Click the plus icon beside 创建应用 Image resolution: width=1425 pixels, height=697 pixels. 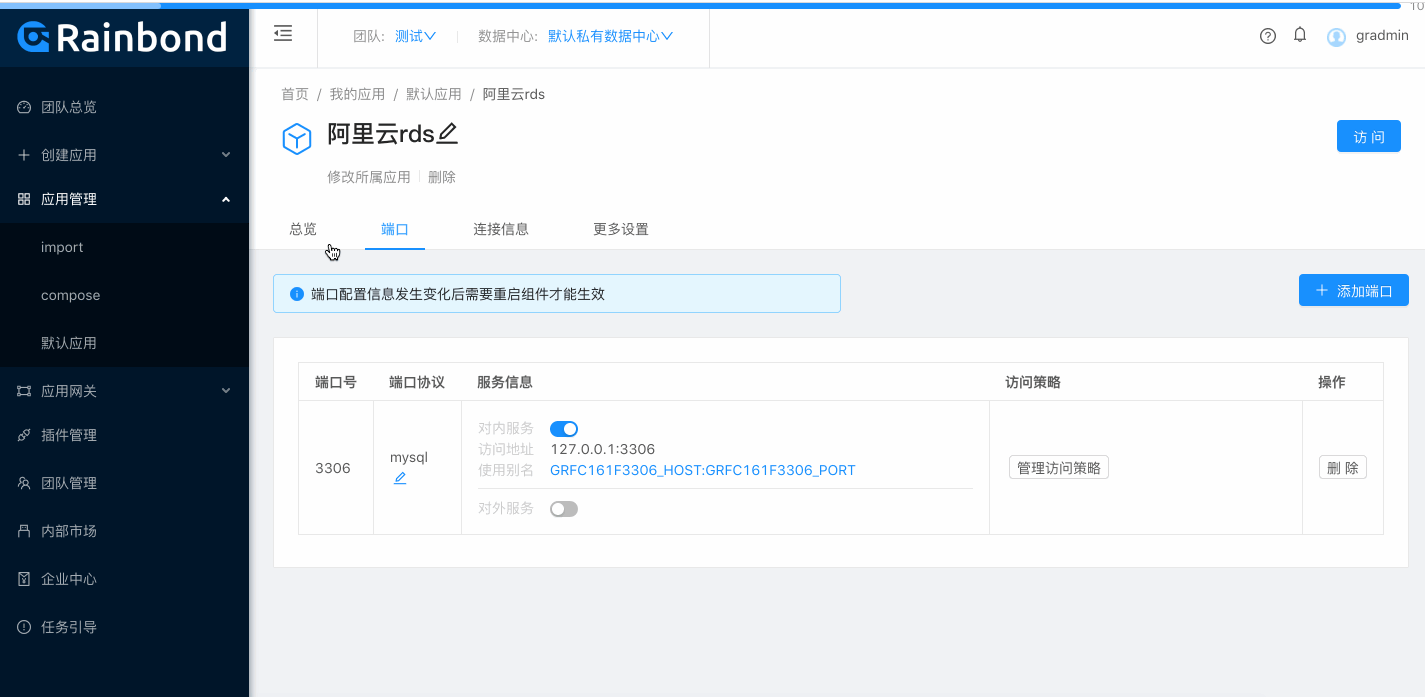coord(24,155)
